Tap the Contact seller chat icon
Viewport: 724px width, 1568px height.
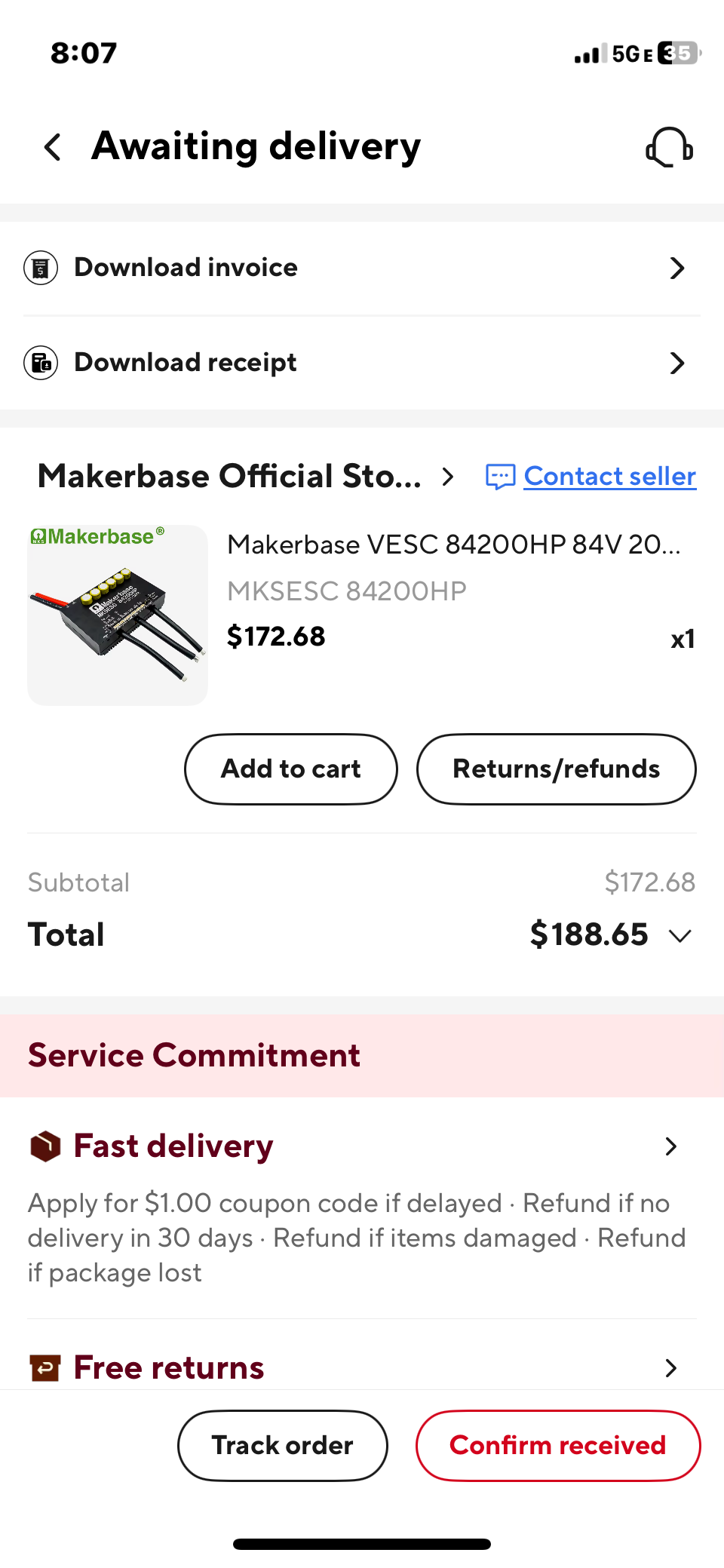500,477
